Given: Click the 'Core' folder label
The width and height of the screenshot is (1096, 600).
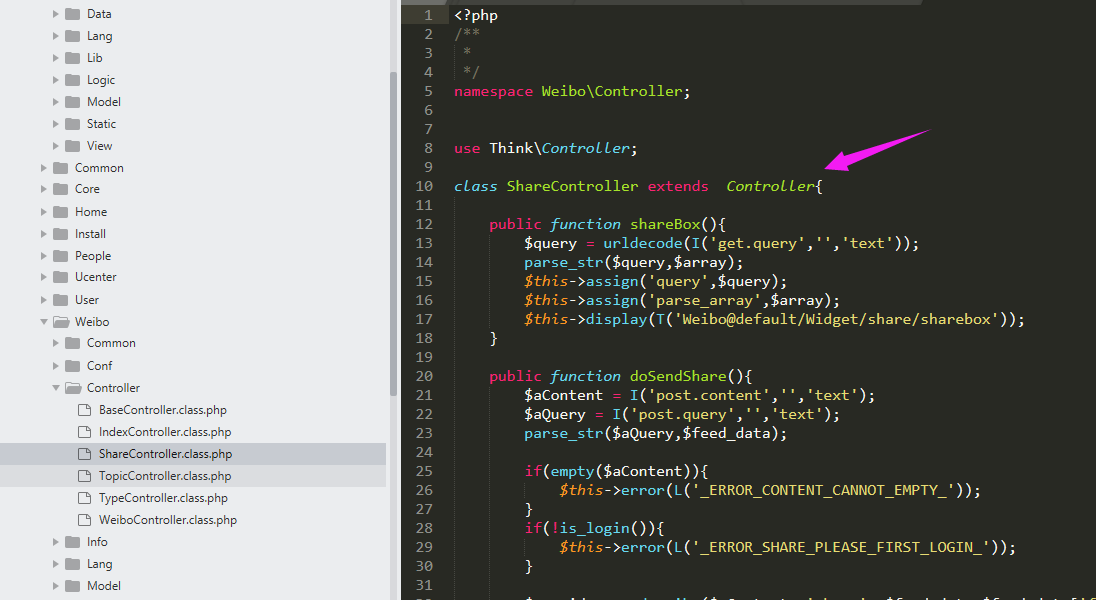Looking at the screenshot, I should coord(87,189).
